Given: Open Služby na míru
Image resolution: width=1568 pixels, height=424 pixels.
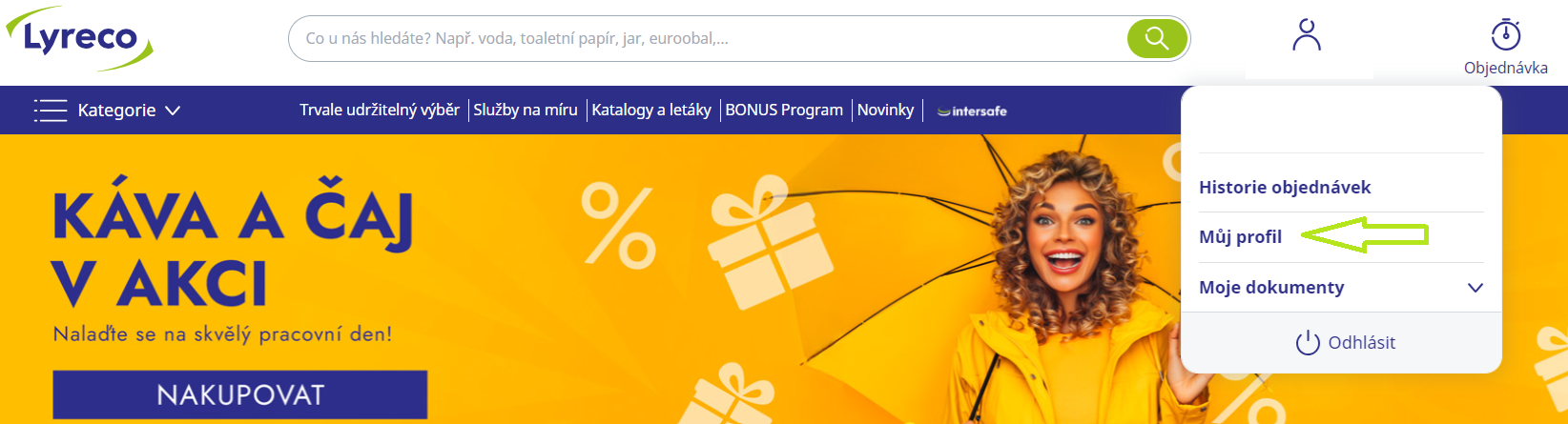Looking at the screenshot, I should tap(526, 111).
